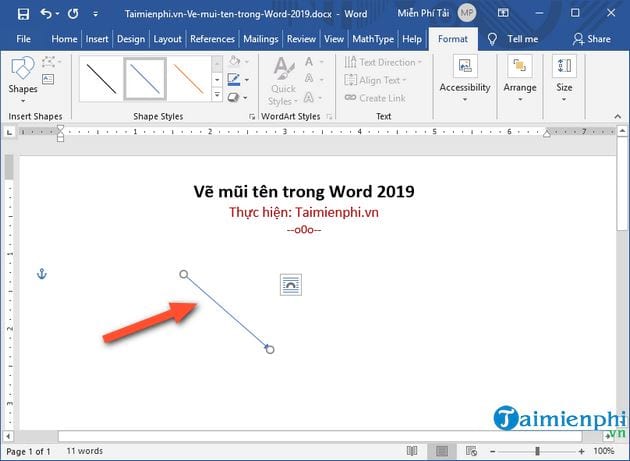Click the Draw Text Box icon
The width and height of the screenshot is (630, 461).
[48, 79]
